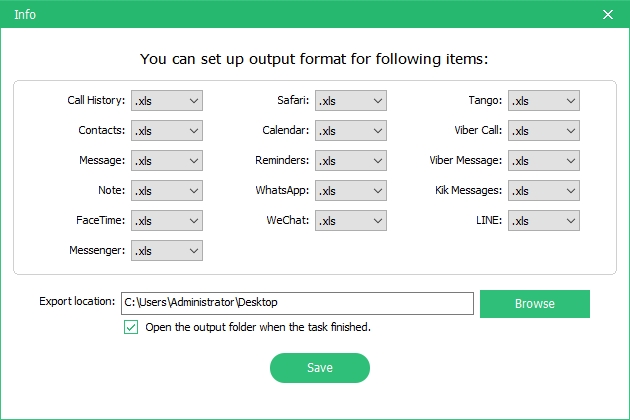Open the Viber Call format dropdown
Viewport: 630px width, 420px height.
point(544,131)
